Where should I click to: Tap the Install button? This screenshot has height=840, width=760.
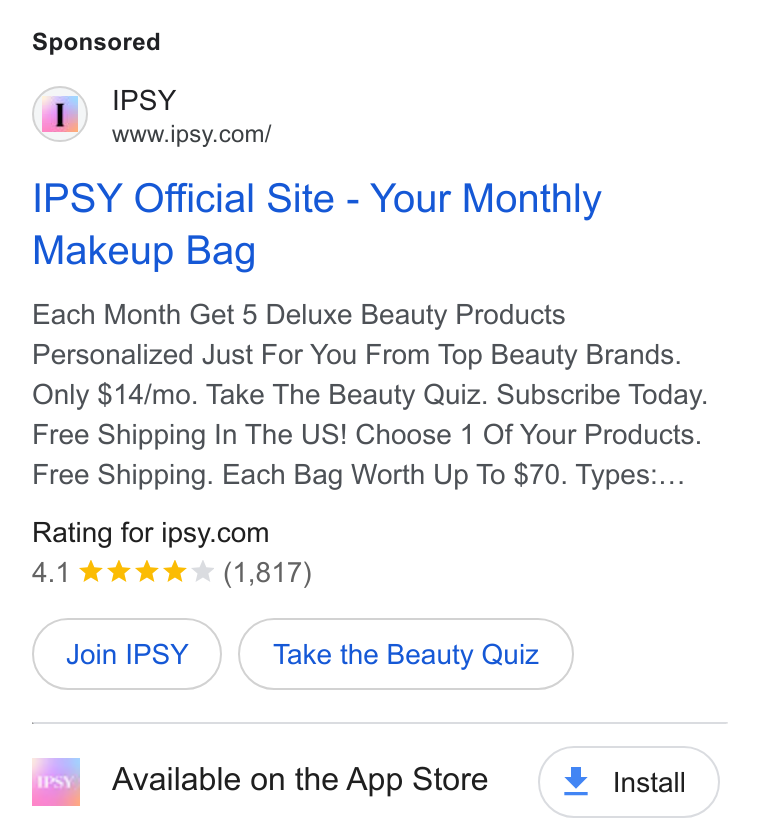click(629, 782)
